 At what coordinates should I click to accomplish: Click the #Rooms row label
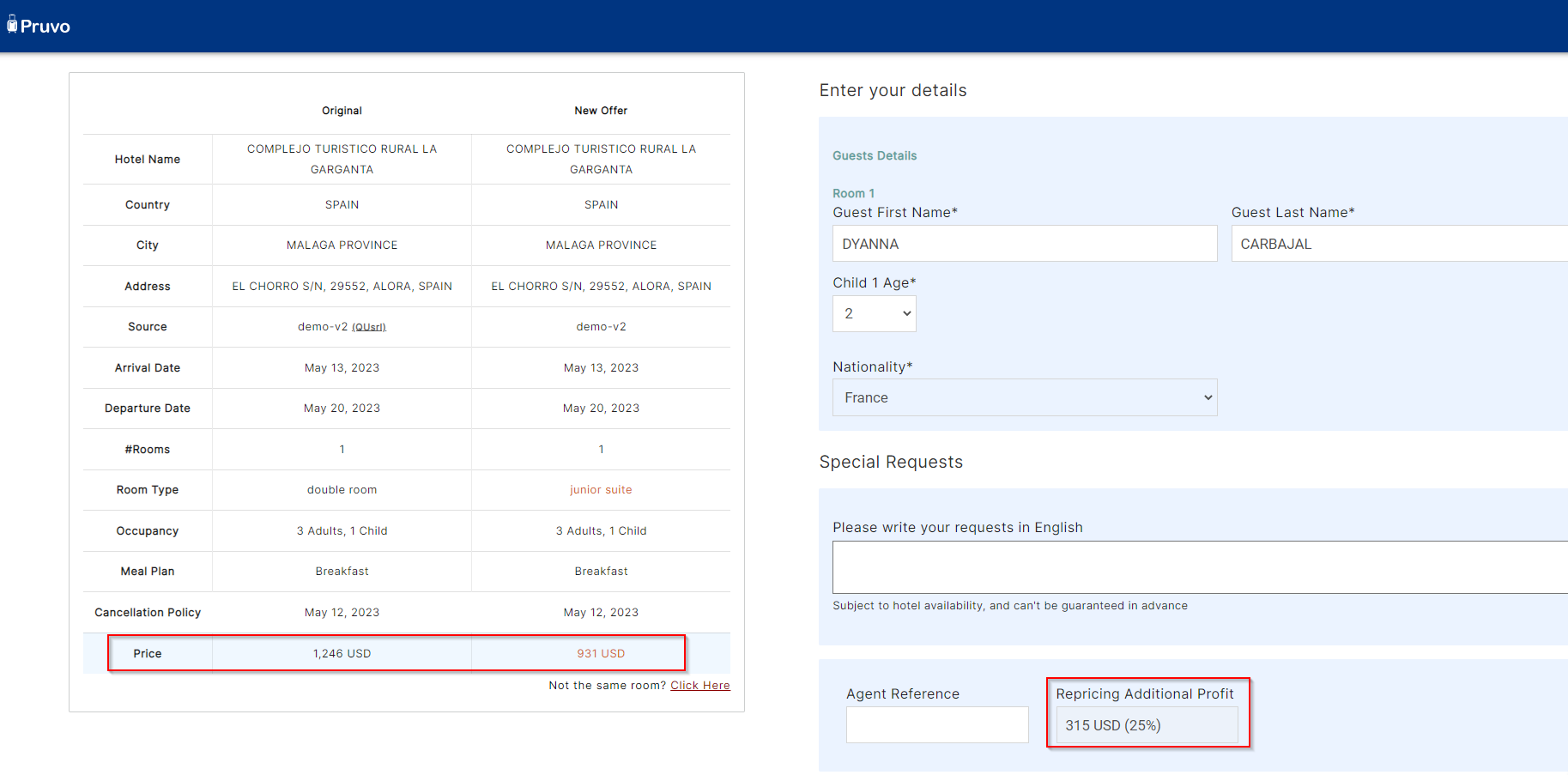pyautogui.click(x=148, y=450)
